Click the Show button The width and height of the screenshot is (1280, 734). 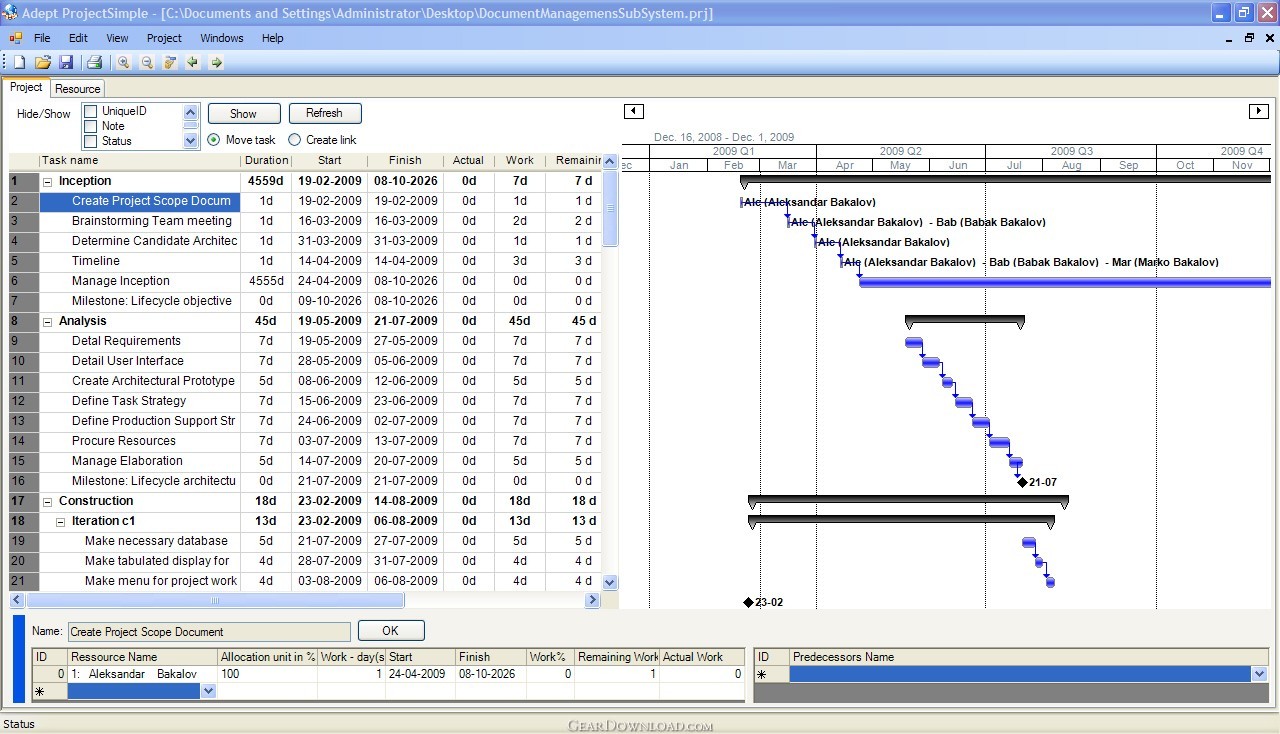[x=243, y=114]
